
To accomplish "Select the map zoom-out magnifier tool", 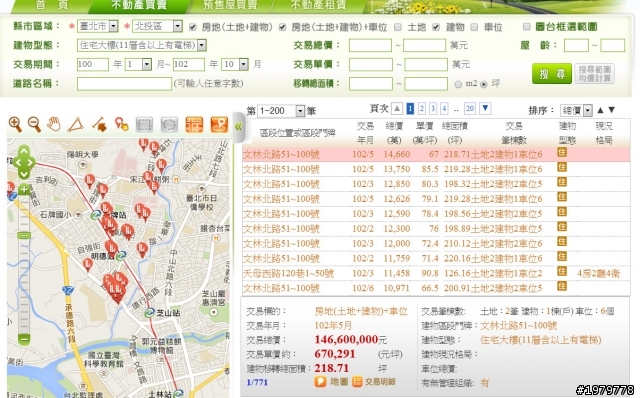I will pos(34,125).
